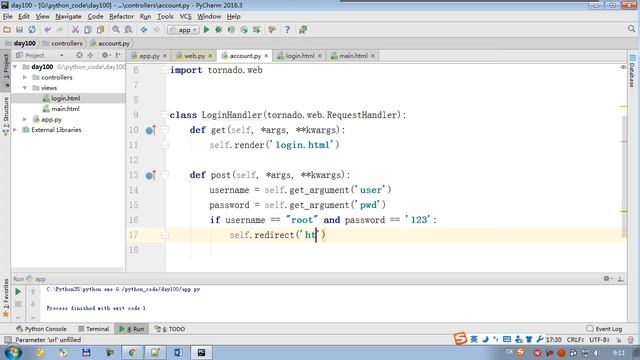
Task: Click the Synchronize toolbar icon
Action: point(32,30)
